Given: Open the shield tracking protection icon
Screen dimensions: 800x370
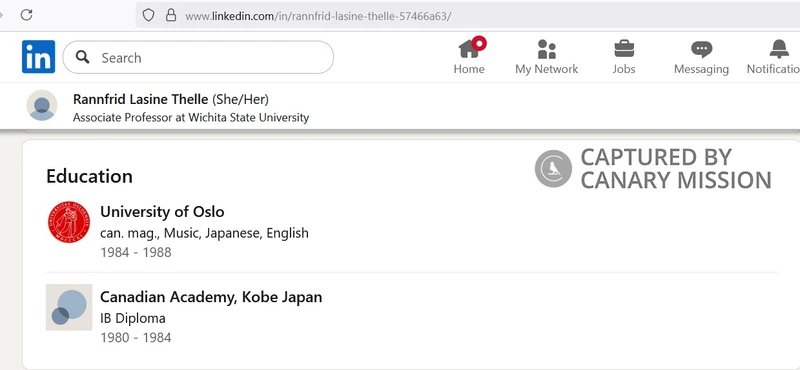Looking at the screenshot, I should (148, 15).
